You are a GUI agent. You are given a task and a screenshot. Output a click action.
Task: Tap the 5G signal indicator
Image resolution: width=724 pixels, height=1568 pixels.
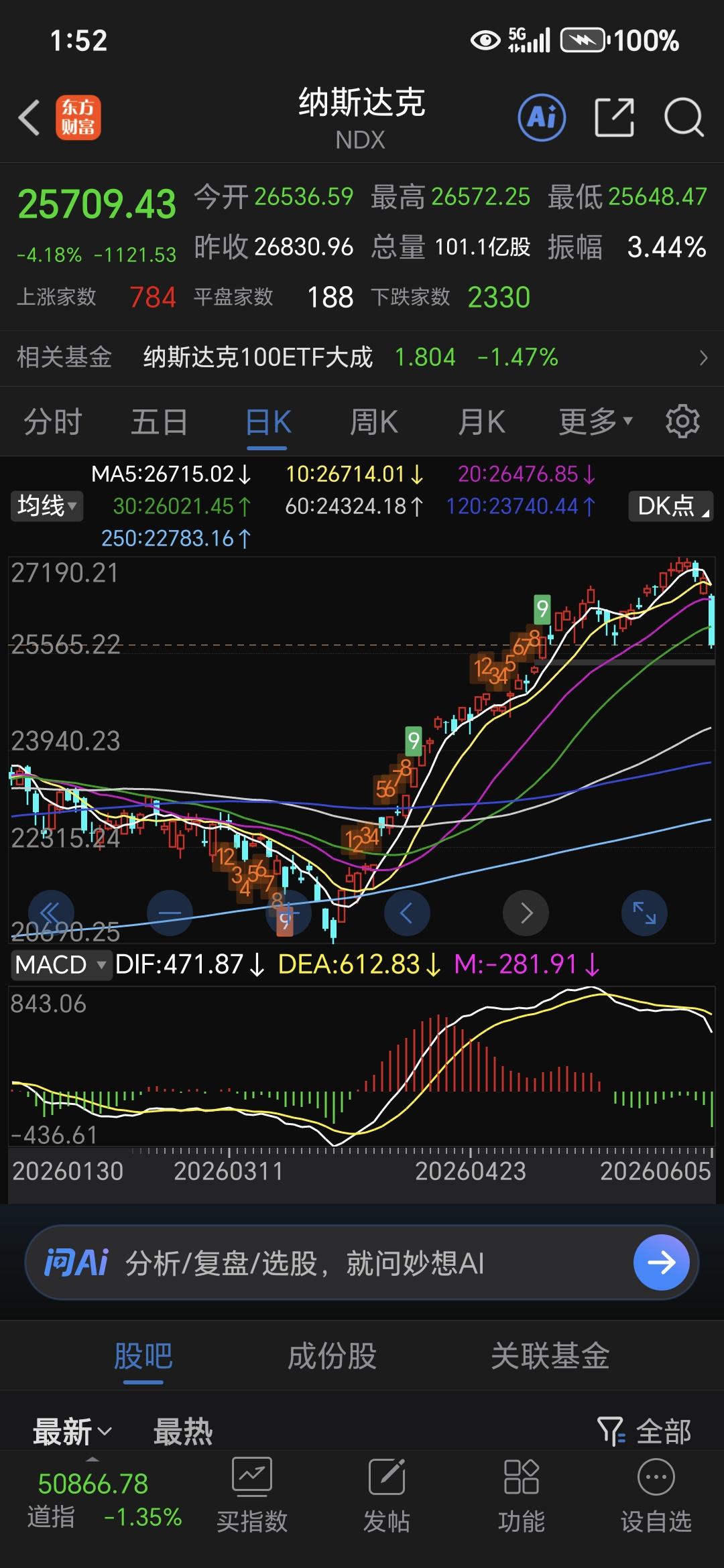(x=529, y=40)
